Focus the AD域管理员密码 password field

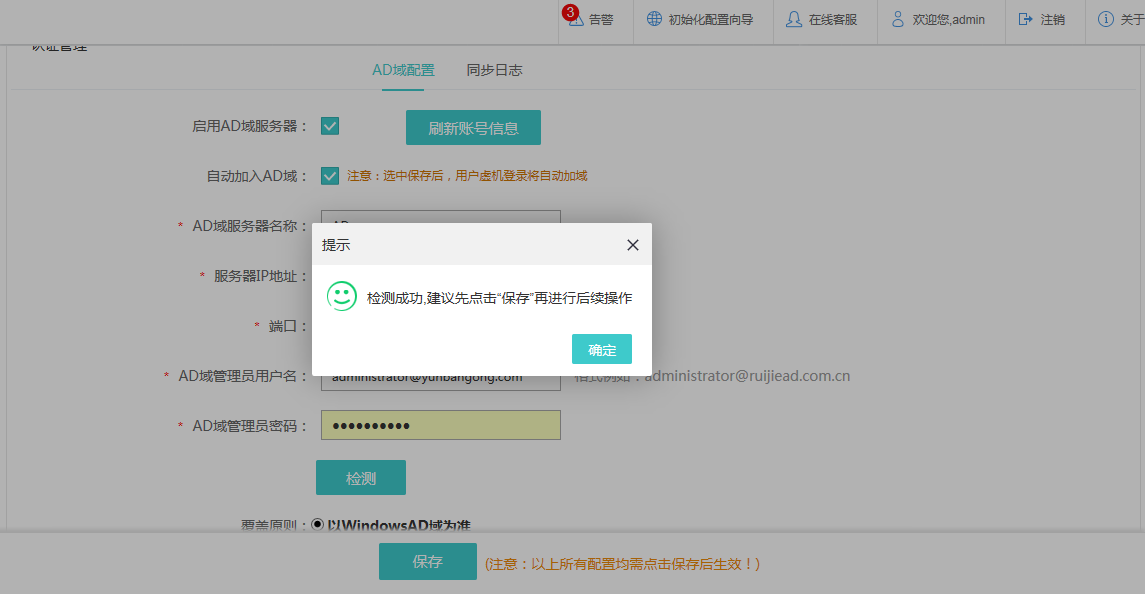click(x=440, y=425)
